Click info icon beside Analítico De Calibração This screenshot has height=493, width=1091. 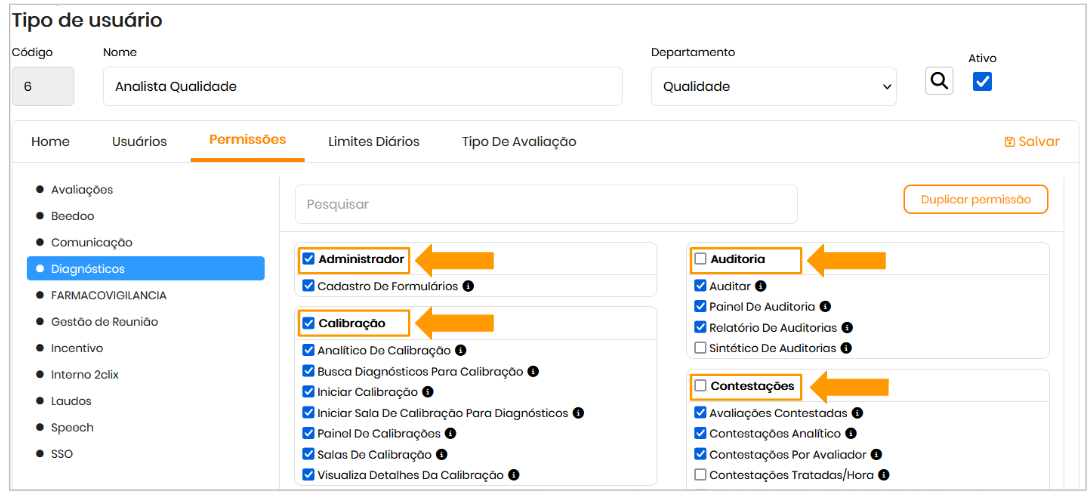click(460, 350)
